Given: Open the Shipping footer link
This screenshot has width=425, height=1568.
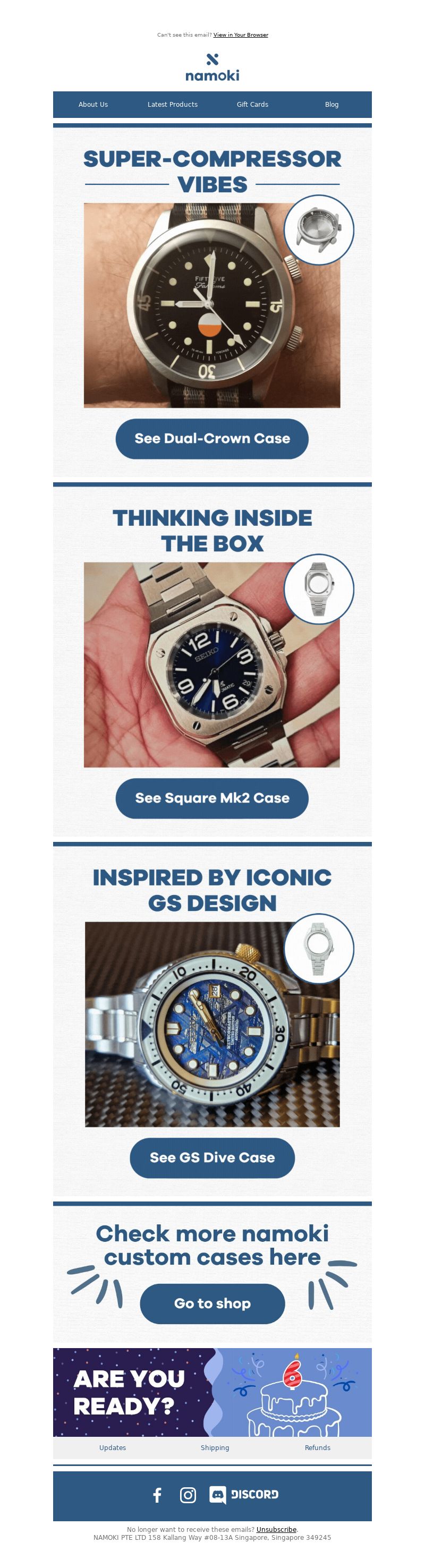Looking at the screenshot, I should click(x=215, y=1448).
